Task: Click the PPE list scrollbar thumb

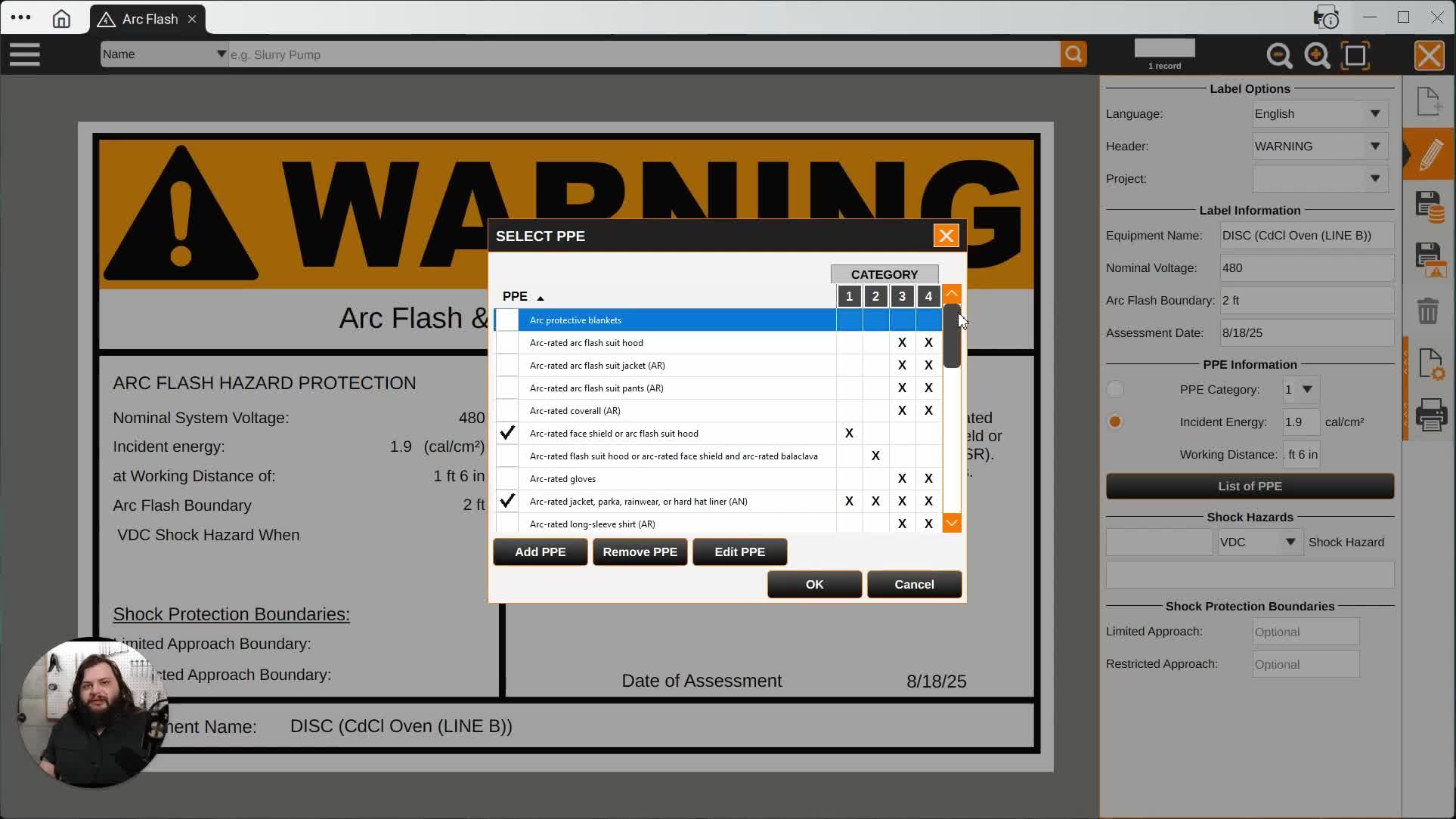Action: 952,336
